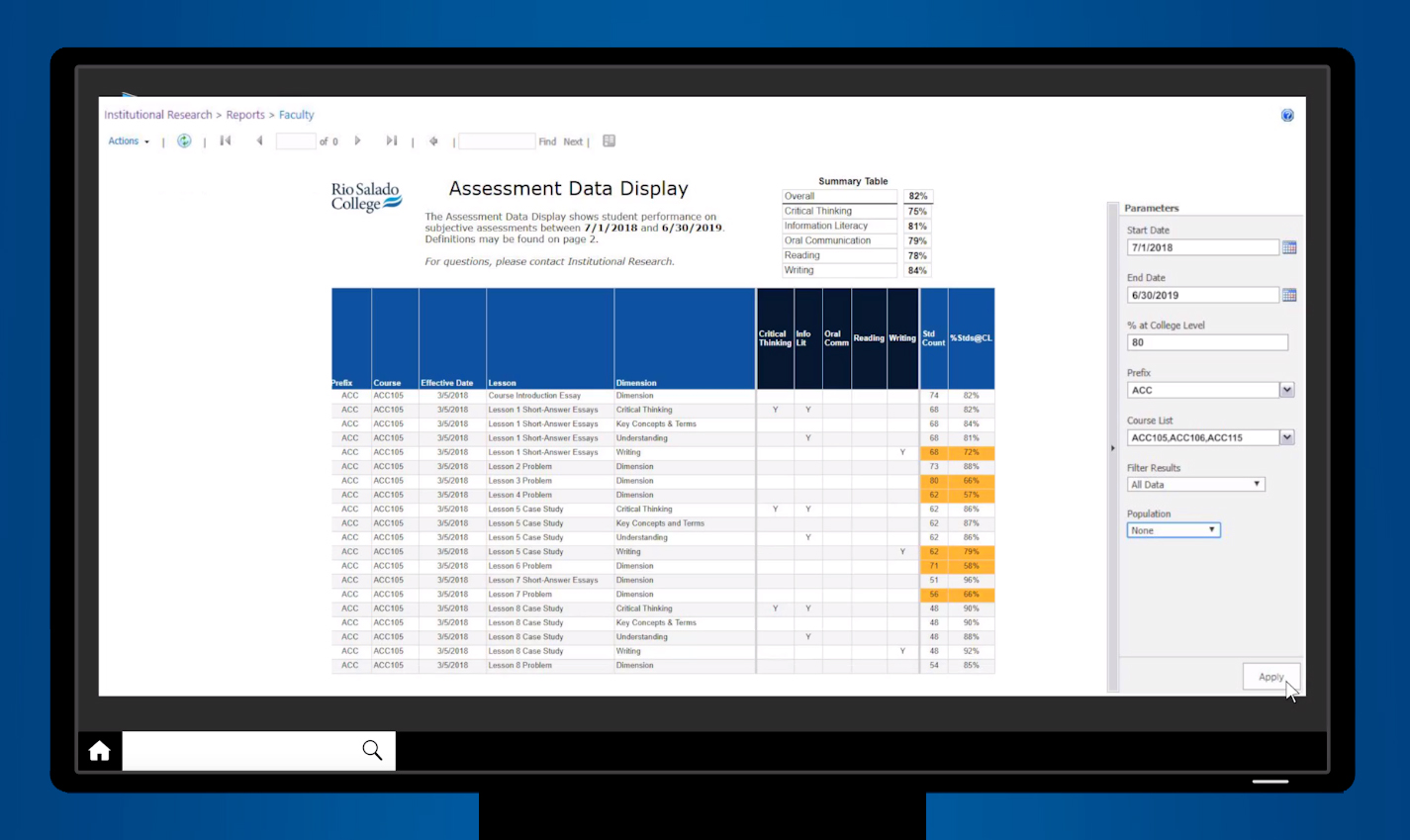Open the End Date calendar picker
1410x840 pixels.
(x=1289, y=294)
